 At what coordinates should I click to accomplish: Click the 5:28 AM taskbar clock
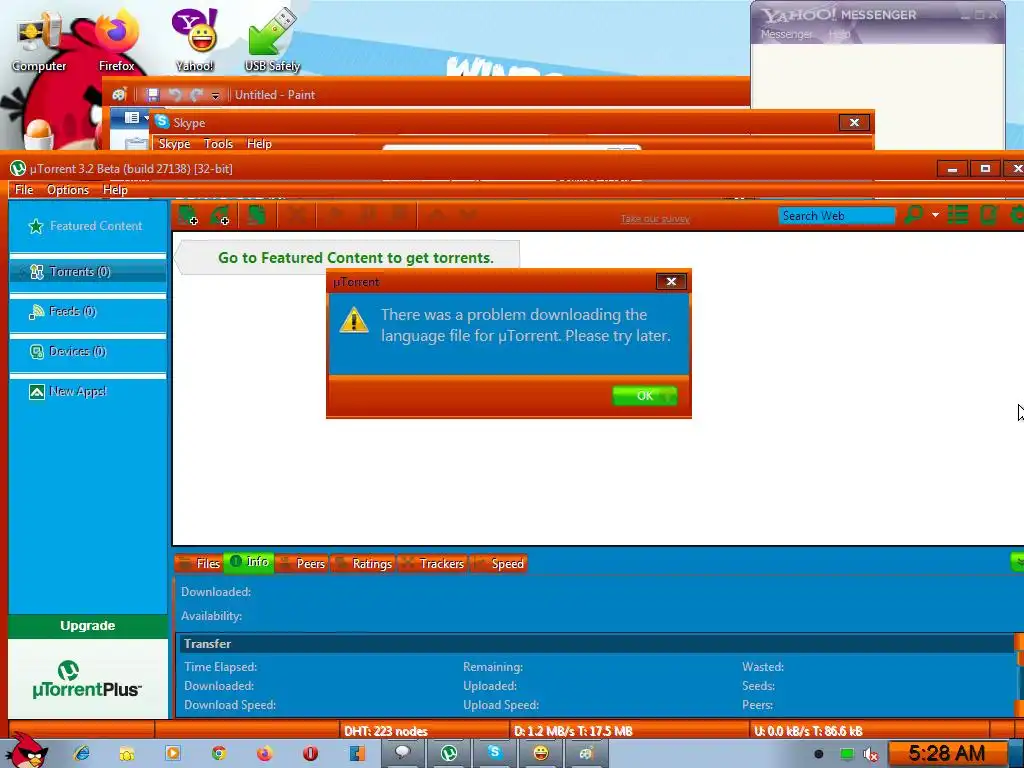[x=946, y=754]
